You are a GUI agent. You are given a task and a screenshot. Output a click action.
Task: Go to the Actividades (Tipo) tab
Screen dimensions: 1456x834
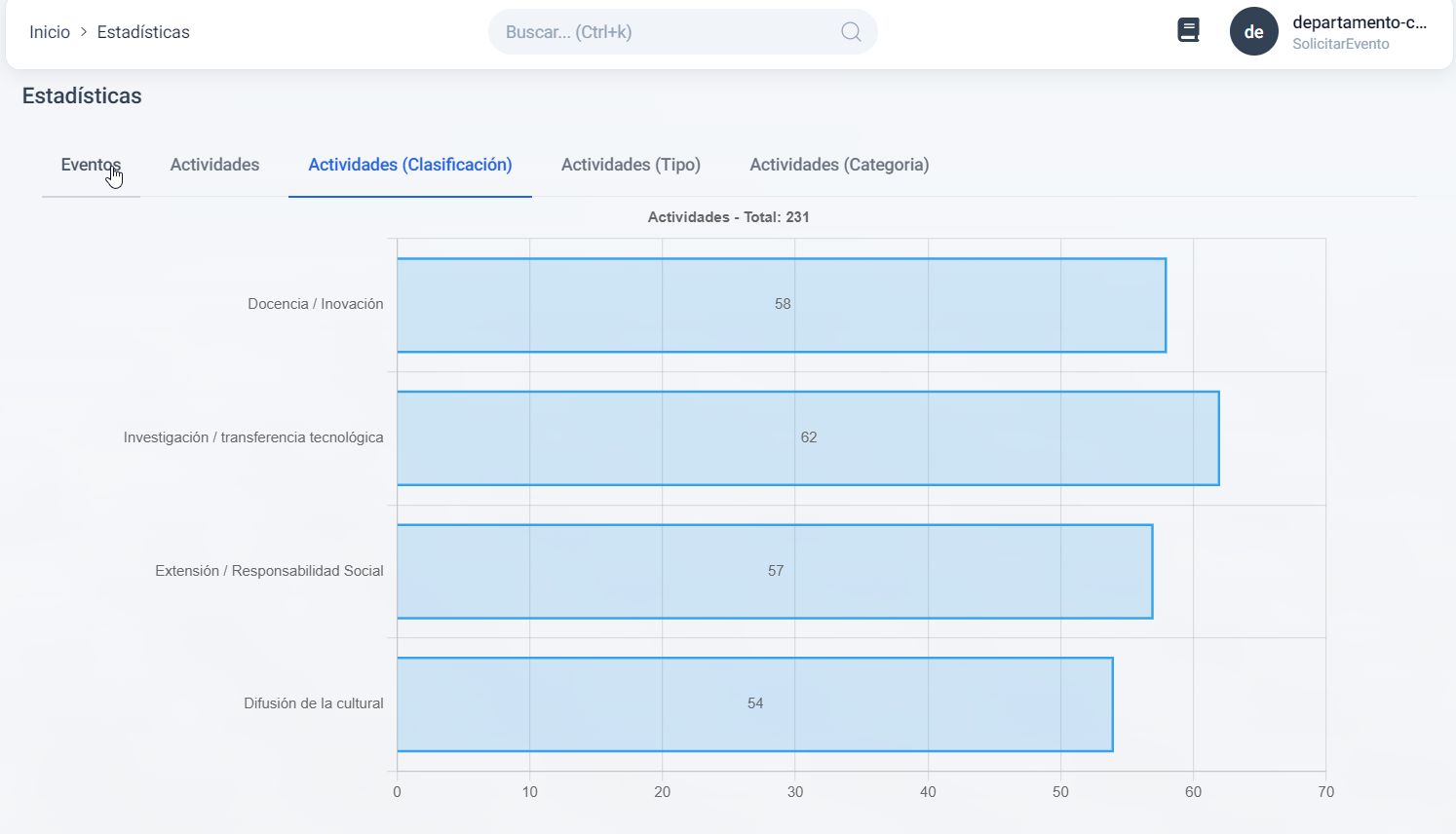pos(631,165)
